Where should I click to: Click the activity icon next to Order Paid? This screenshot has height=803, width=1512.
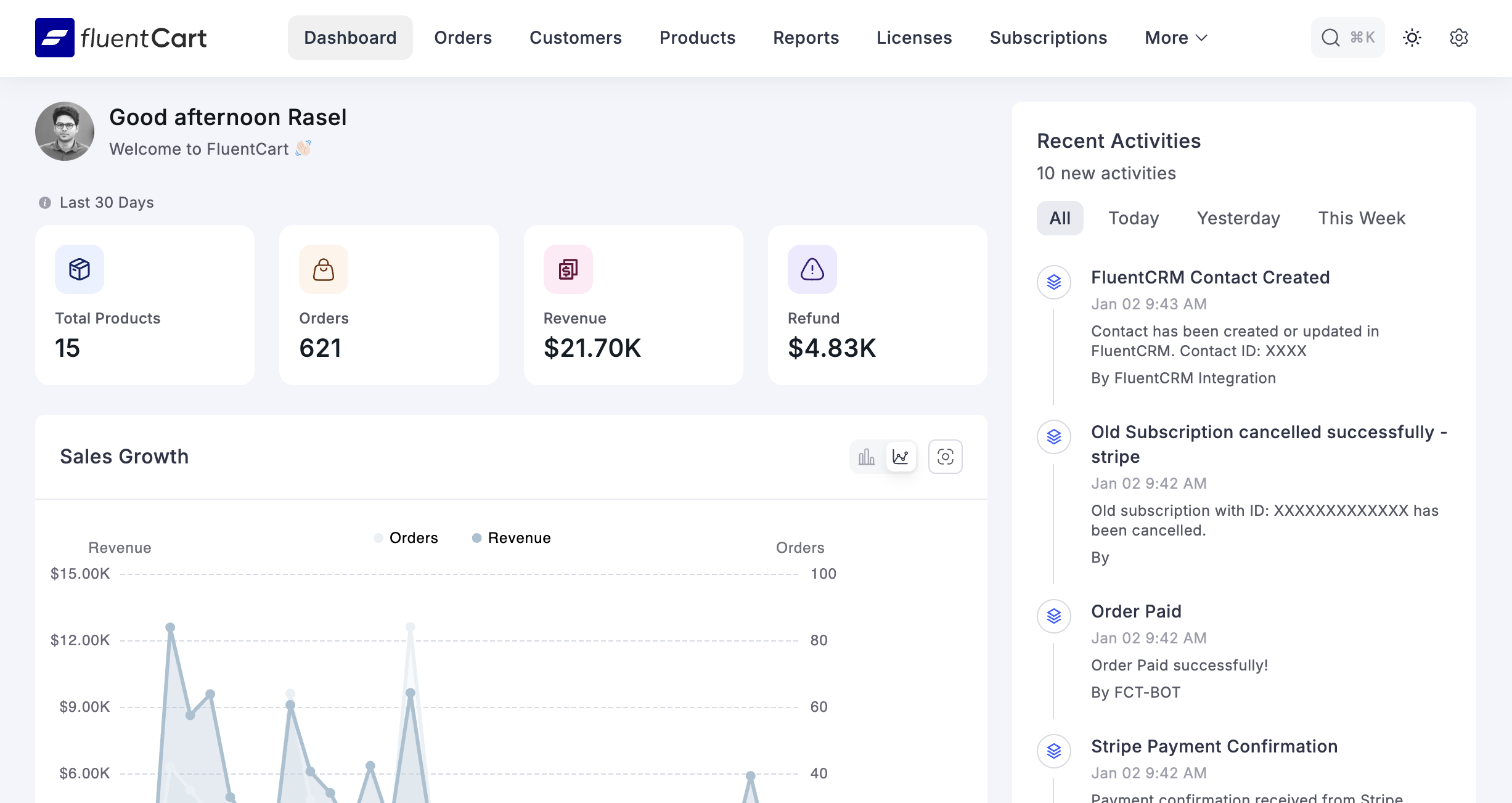[1054, 616]
